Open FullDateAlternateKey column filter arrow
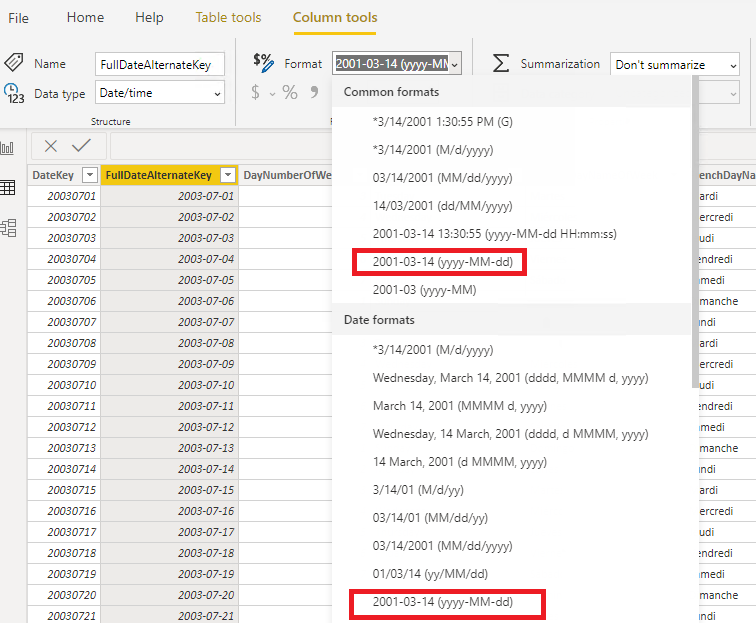 pos(228,175)
